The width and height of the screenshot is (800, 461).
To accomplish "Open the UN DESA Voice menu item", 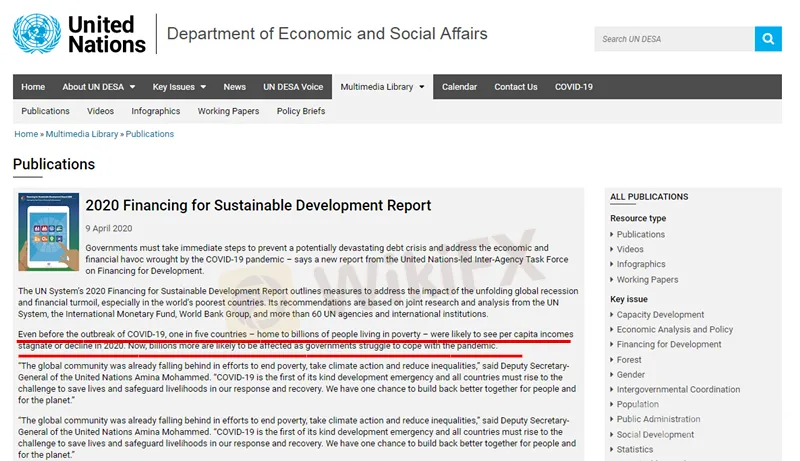I will 293,87.
